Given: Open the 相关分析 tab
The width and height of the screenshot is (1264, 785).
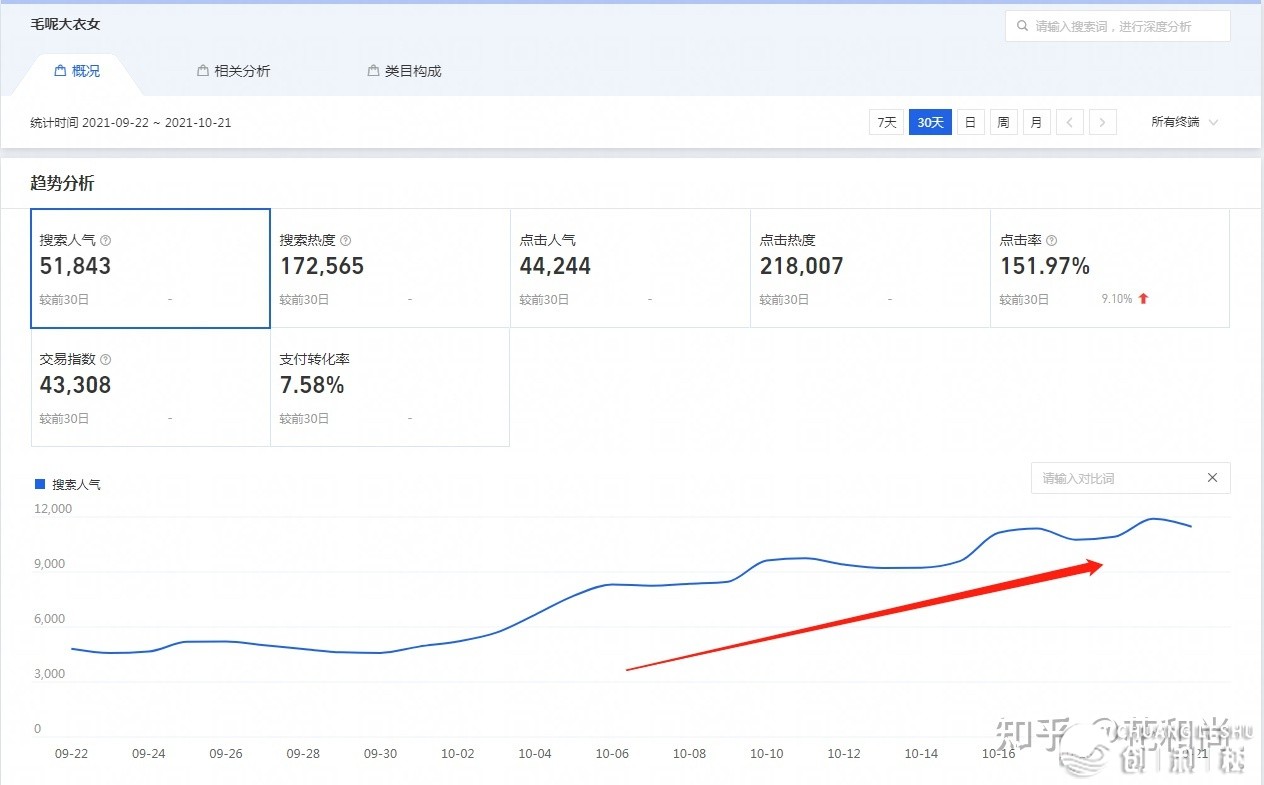Looking at the screenshot, I should [x=234, y=71].
